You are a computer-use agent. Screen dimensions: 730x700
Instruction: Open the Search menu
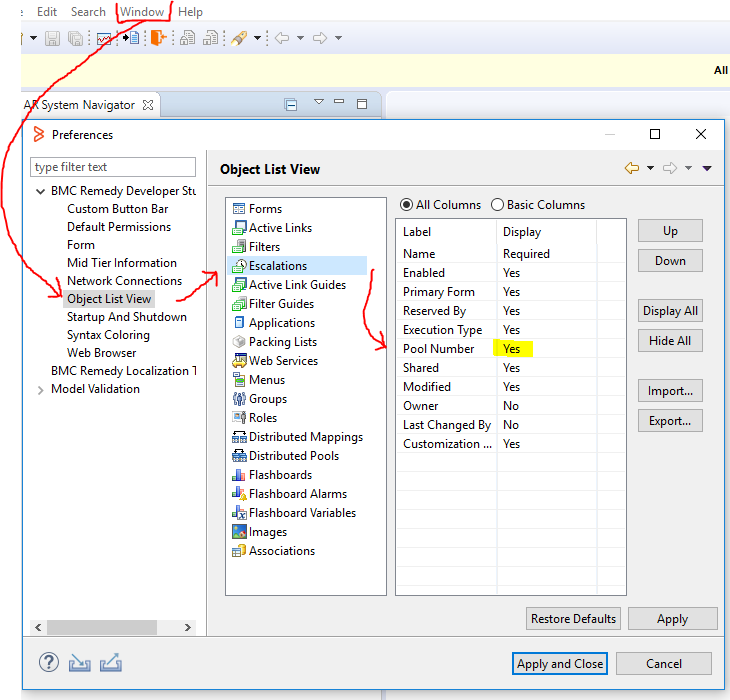coord(88,12)
